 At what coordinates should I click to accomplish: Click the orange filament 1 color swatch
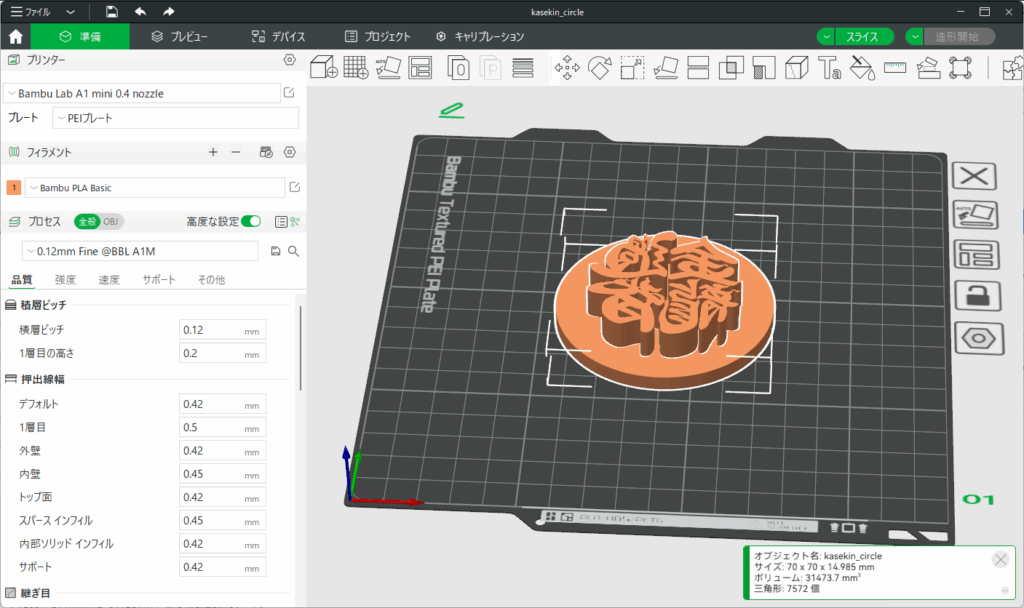point(13,187)
